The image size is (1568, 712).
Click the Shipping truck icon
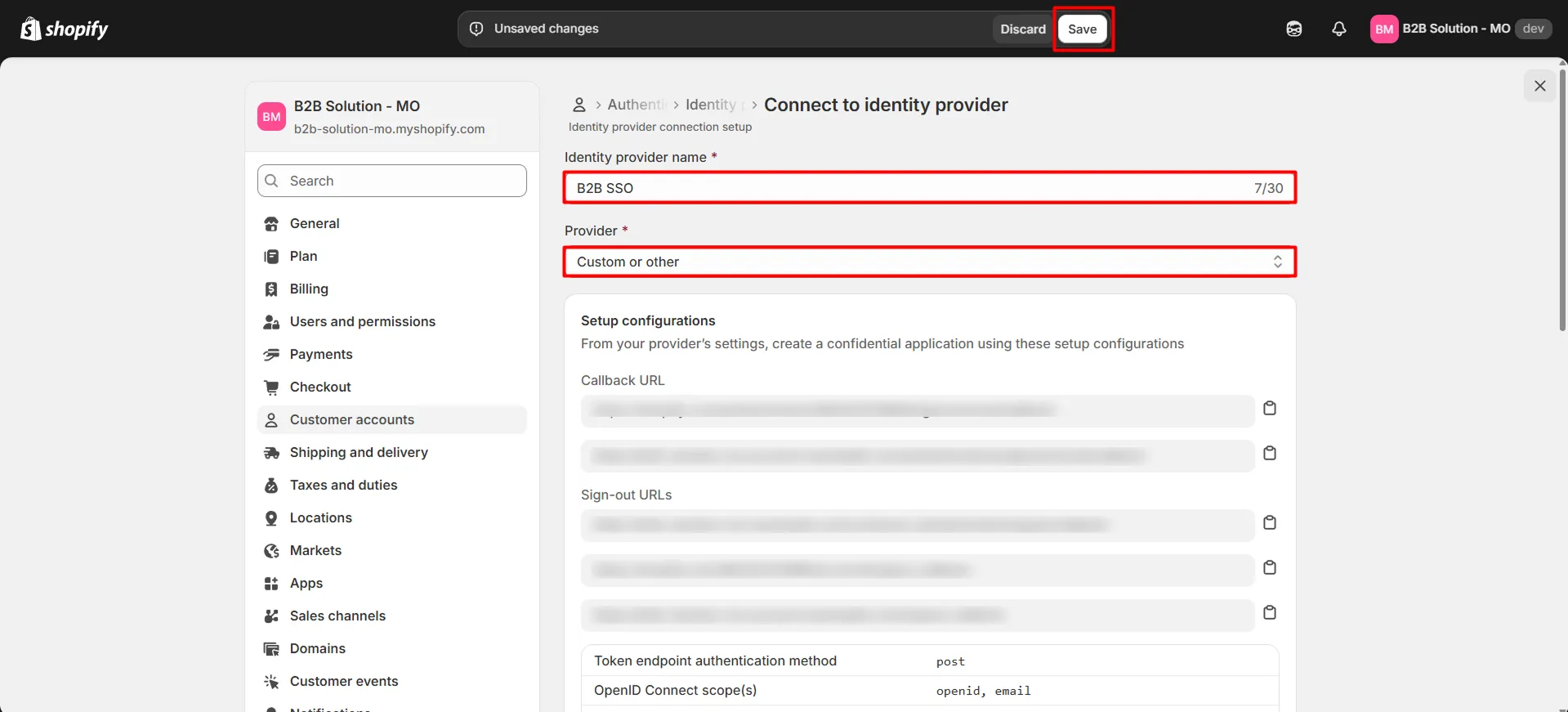coord(271,453)
